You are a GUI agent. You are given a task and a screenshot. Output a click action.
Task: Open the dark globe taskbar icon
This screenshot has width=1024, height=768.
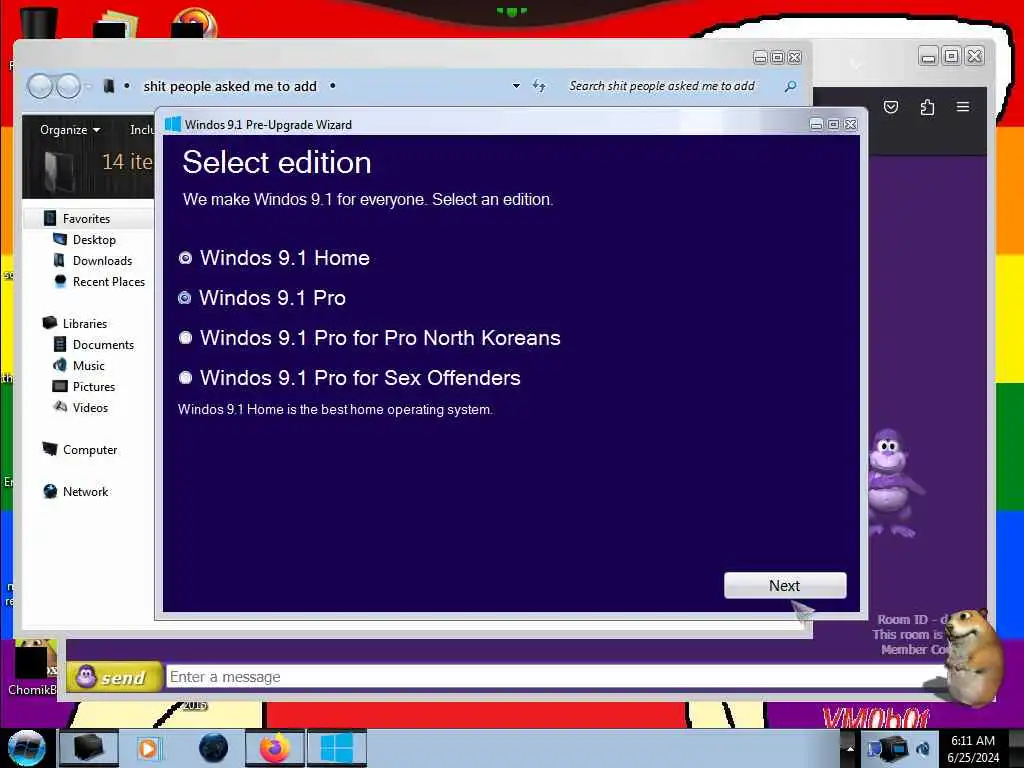[x=214, y=748]
